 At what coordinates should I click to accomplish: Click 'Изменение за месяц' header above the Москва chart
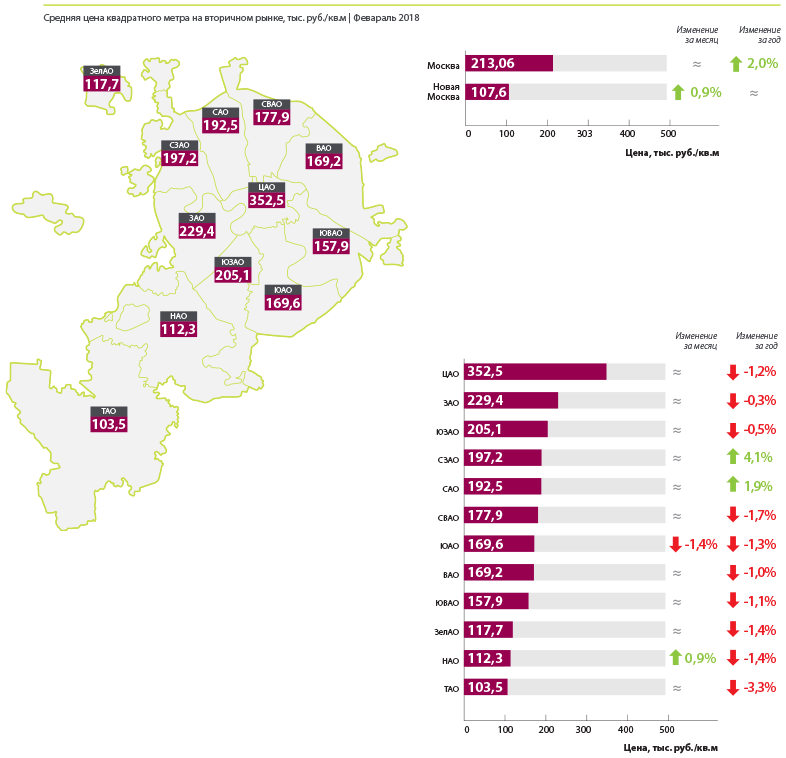[x=697, y=35]
